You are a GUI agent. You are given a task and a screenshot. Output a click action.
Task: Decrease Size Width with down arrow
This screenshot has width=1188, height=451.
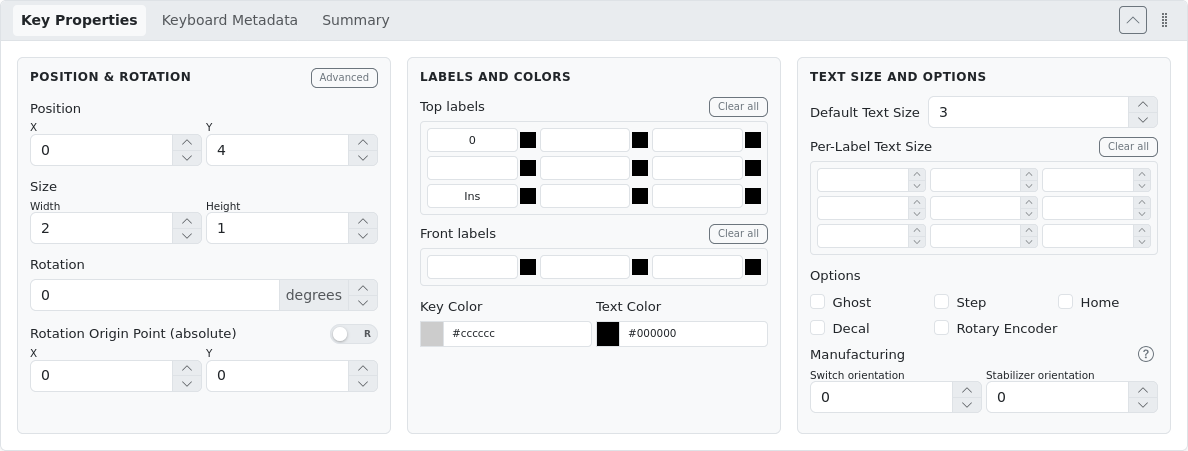point(187,236)
